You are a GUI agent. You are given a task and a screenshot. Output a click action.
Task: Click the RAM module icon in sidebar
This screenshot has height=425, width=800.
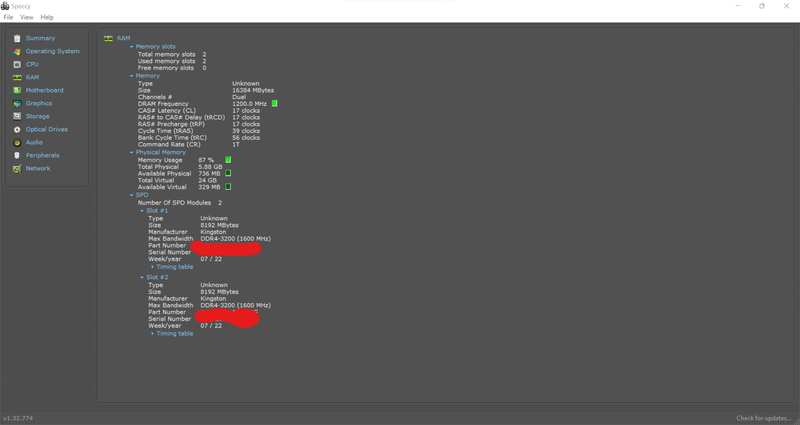[17, 78]
